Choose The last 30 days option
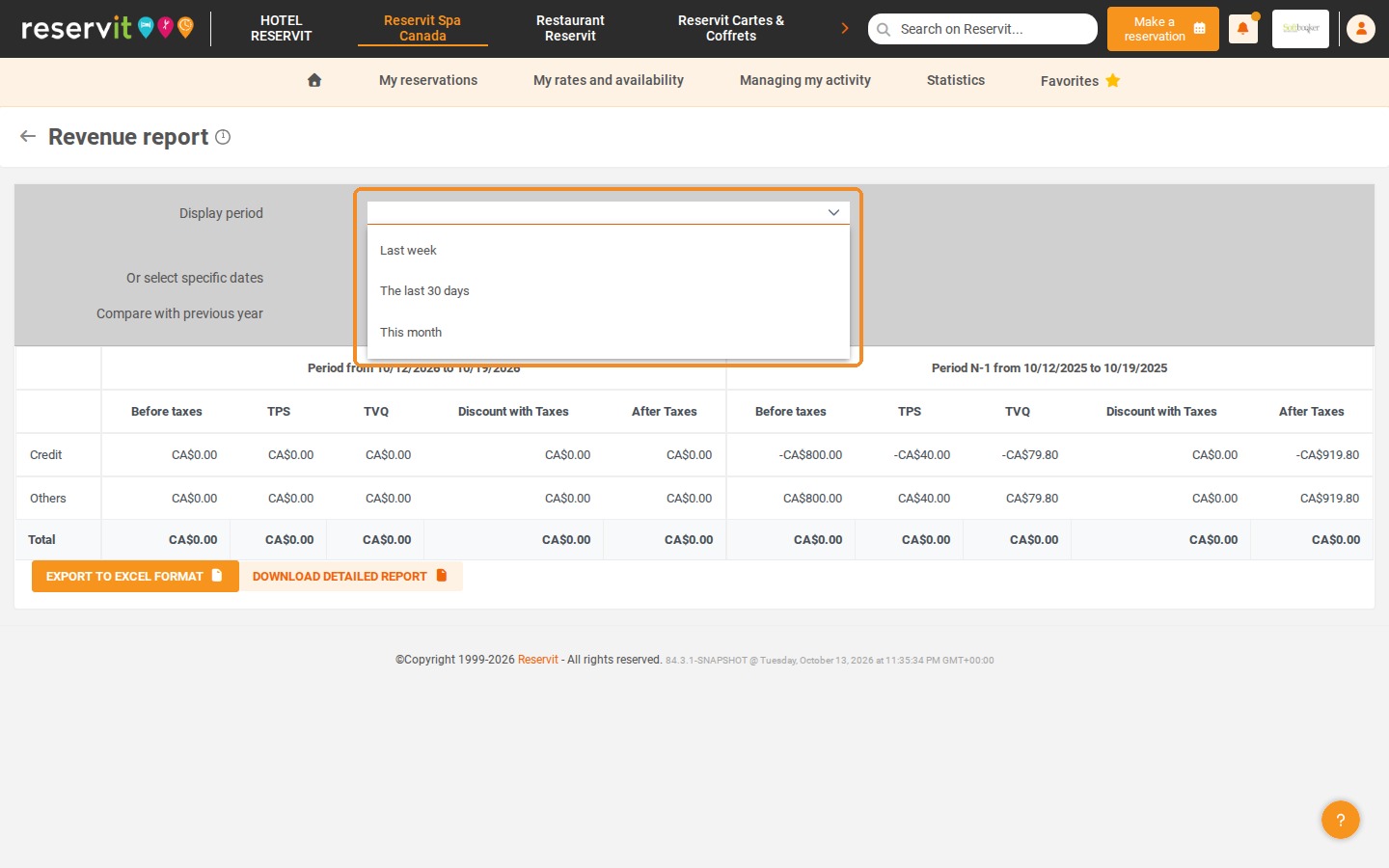This screenshot has width=1389, height=868. 609,291
